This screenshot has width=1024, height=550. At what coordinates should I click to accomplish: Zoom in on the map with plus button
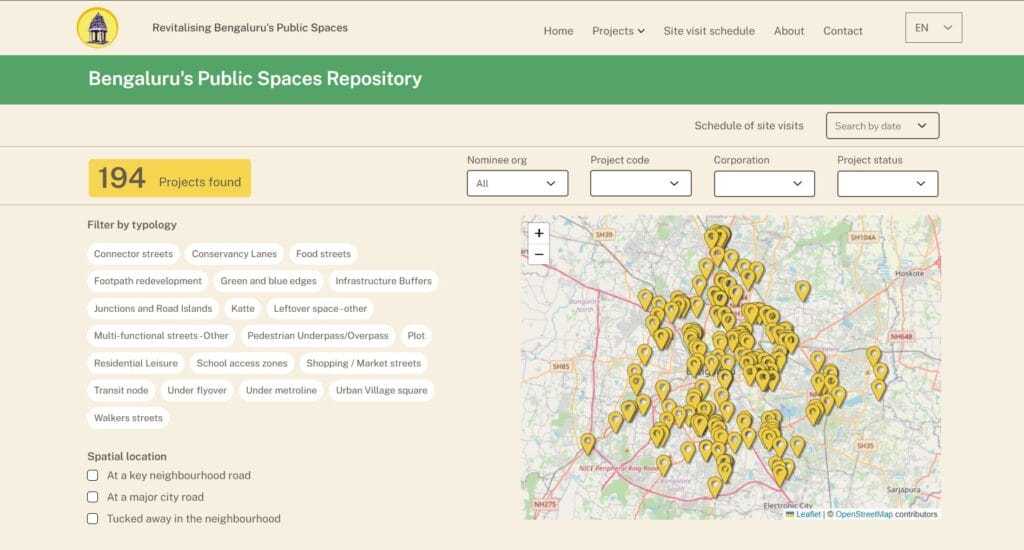tap(539, 233)
